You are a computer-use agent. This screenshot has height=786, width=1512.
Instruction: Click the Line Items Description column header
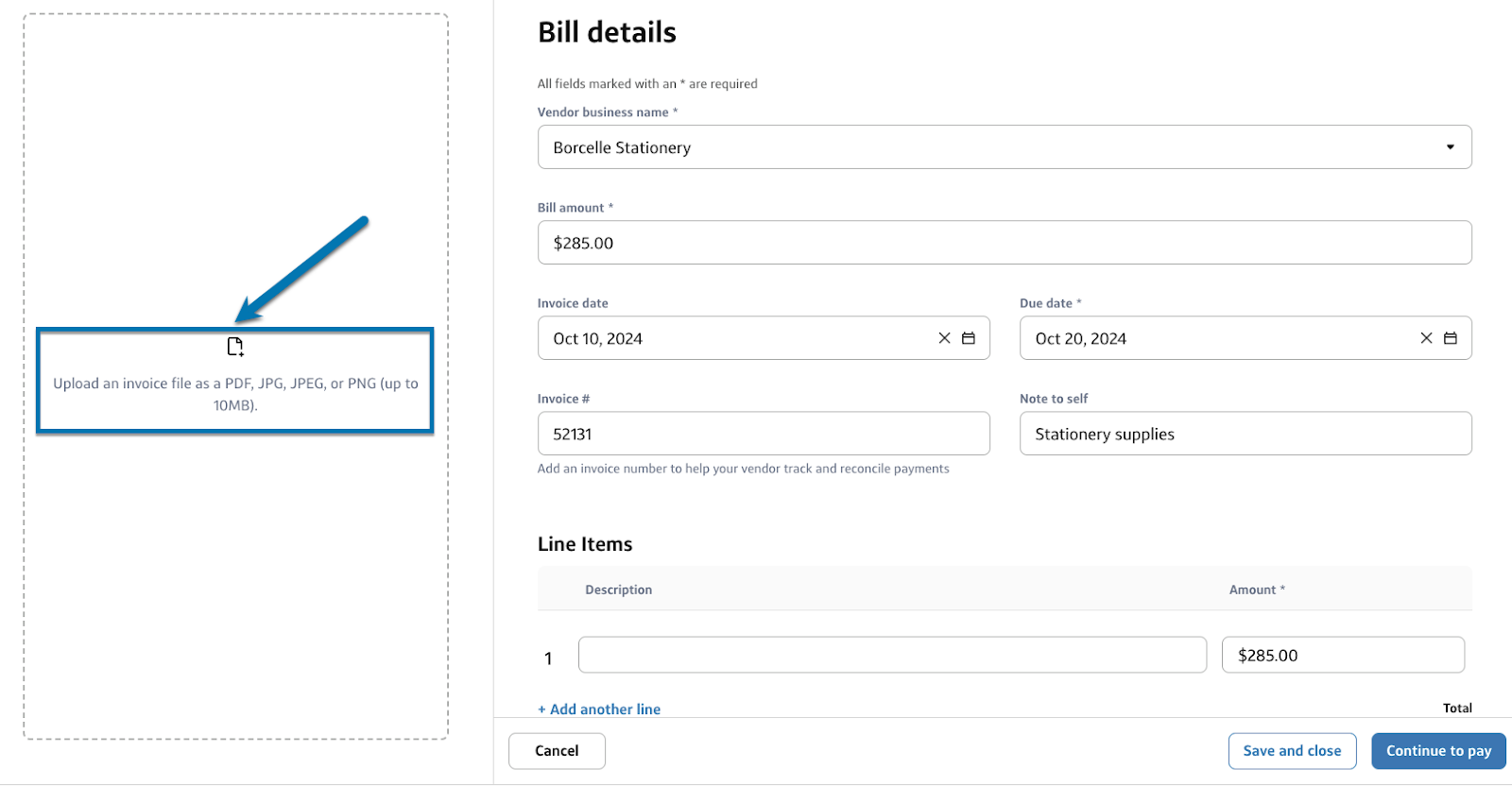tap(618, 589)
